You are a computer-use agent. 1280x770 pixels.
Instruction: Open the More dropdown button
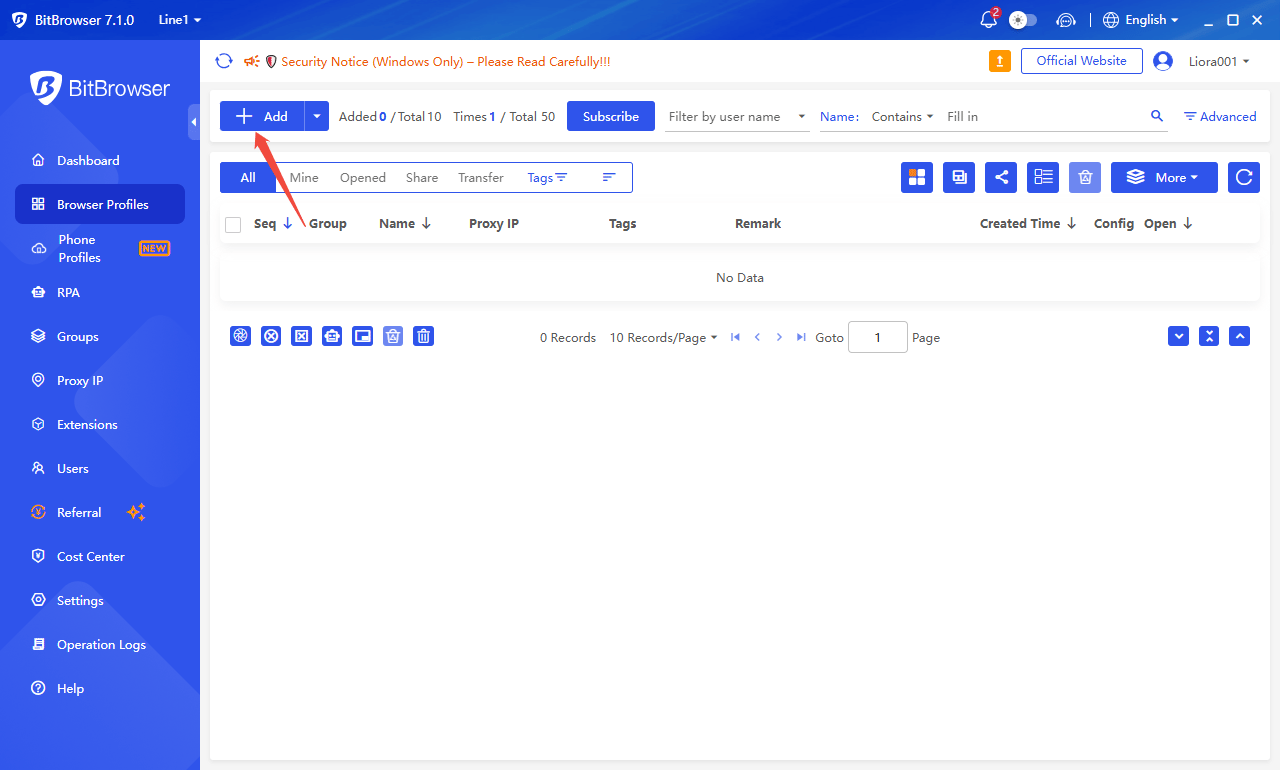pyautogui.click(x=1164, y=177)
